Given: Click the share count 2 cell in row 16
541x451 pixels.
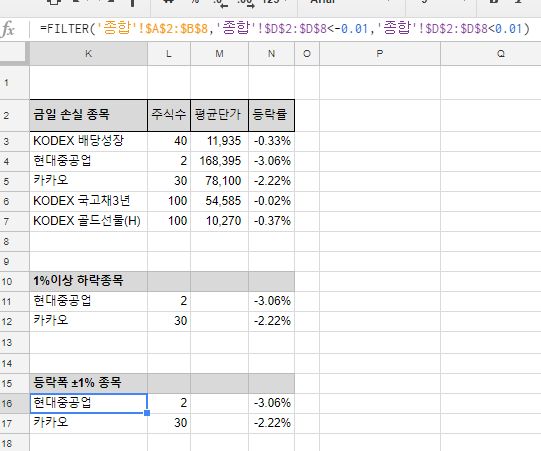Looking at the screenshot, I should pos(169,403).
